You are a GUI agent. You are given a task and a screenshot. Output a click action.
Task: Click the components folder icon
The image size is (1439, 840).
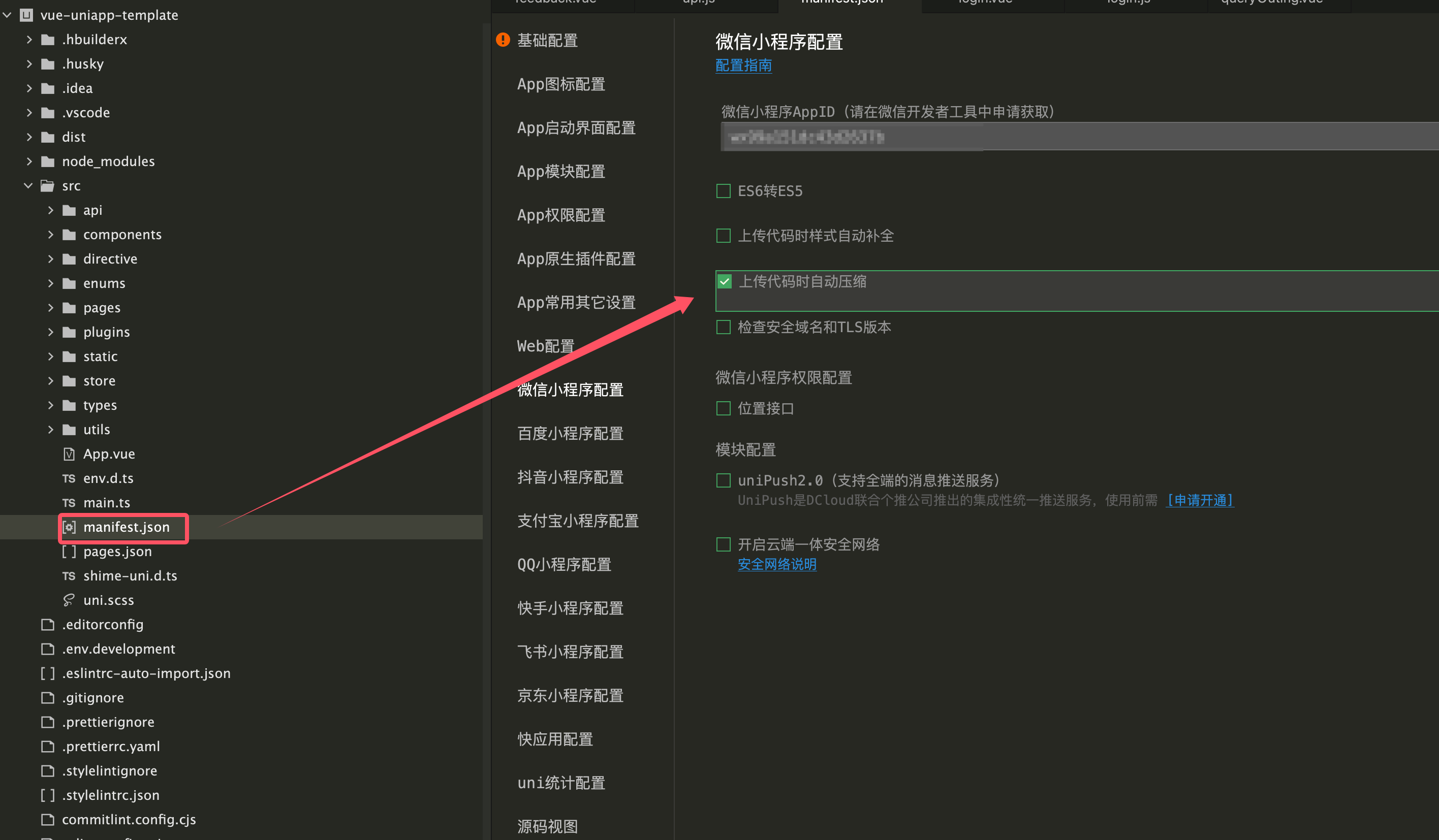(69, 235)
